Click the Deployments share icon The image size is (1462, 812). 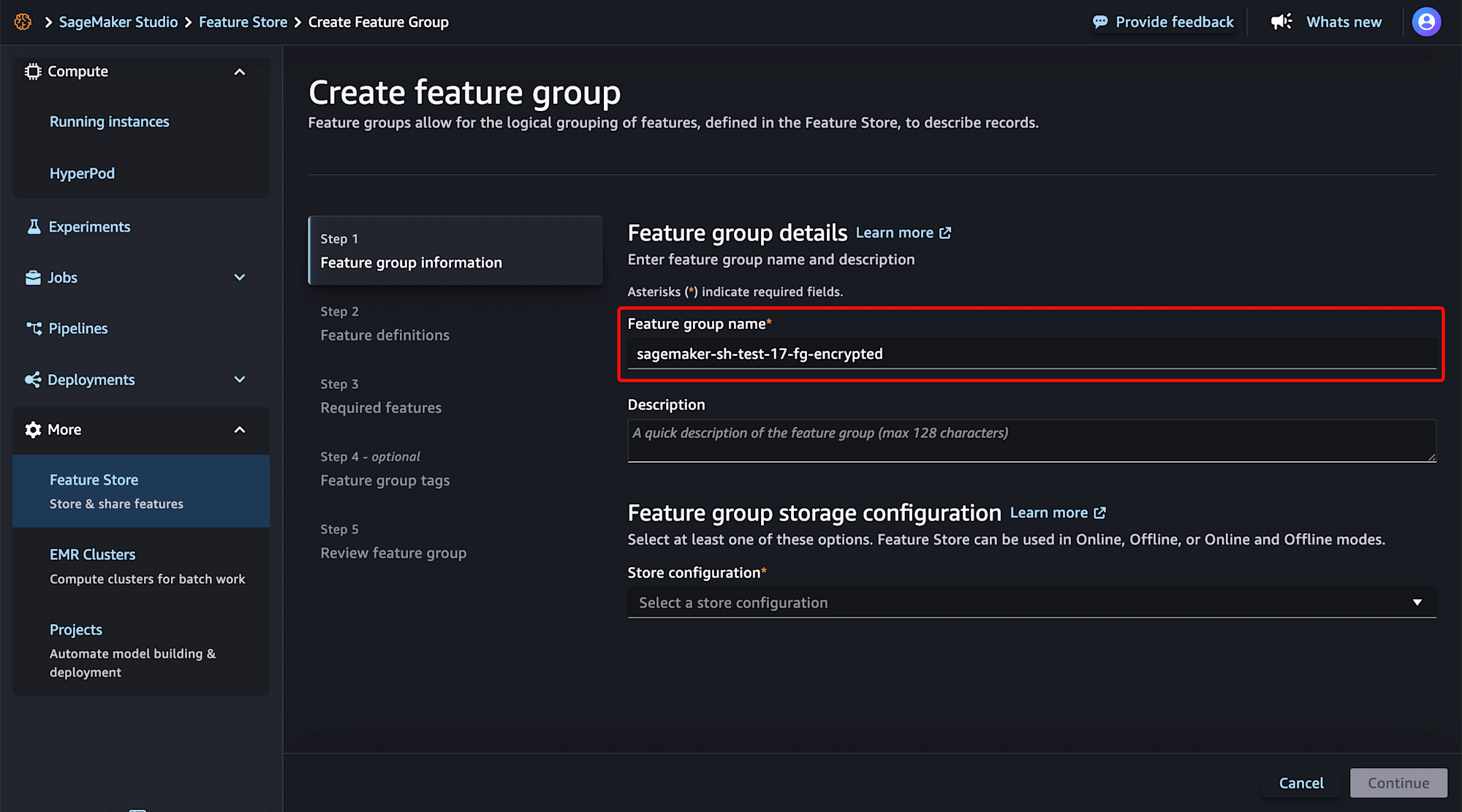coord(33,380)
